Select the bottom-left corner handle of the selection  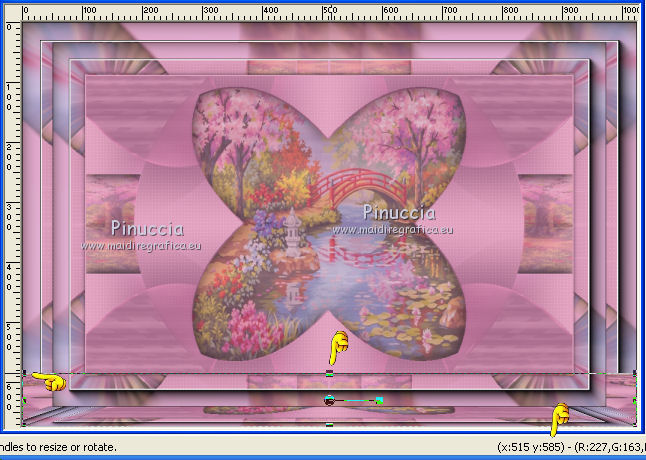click(x=24, y=424)
